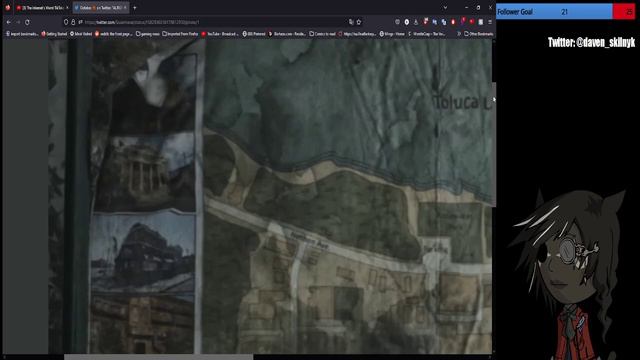Close the YouTube browser tab
Screen dimensions: 640x360
pyautogui.click(x=67, y=8)
